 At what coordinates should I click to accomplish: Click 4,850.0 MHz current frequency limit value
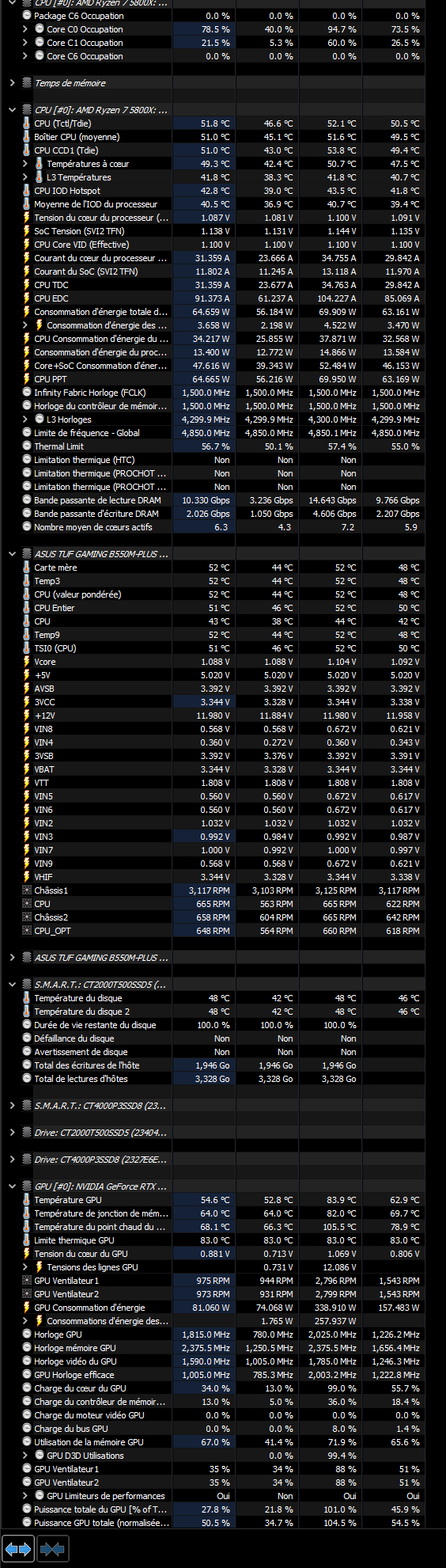click(206, 433)
